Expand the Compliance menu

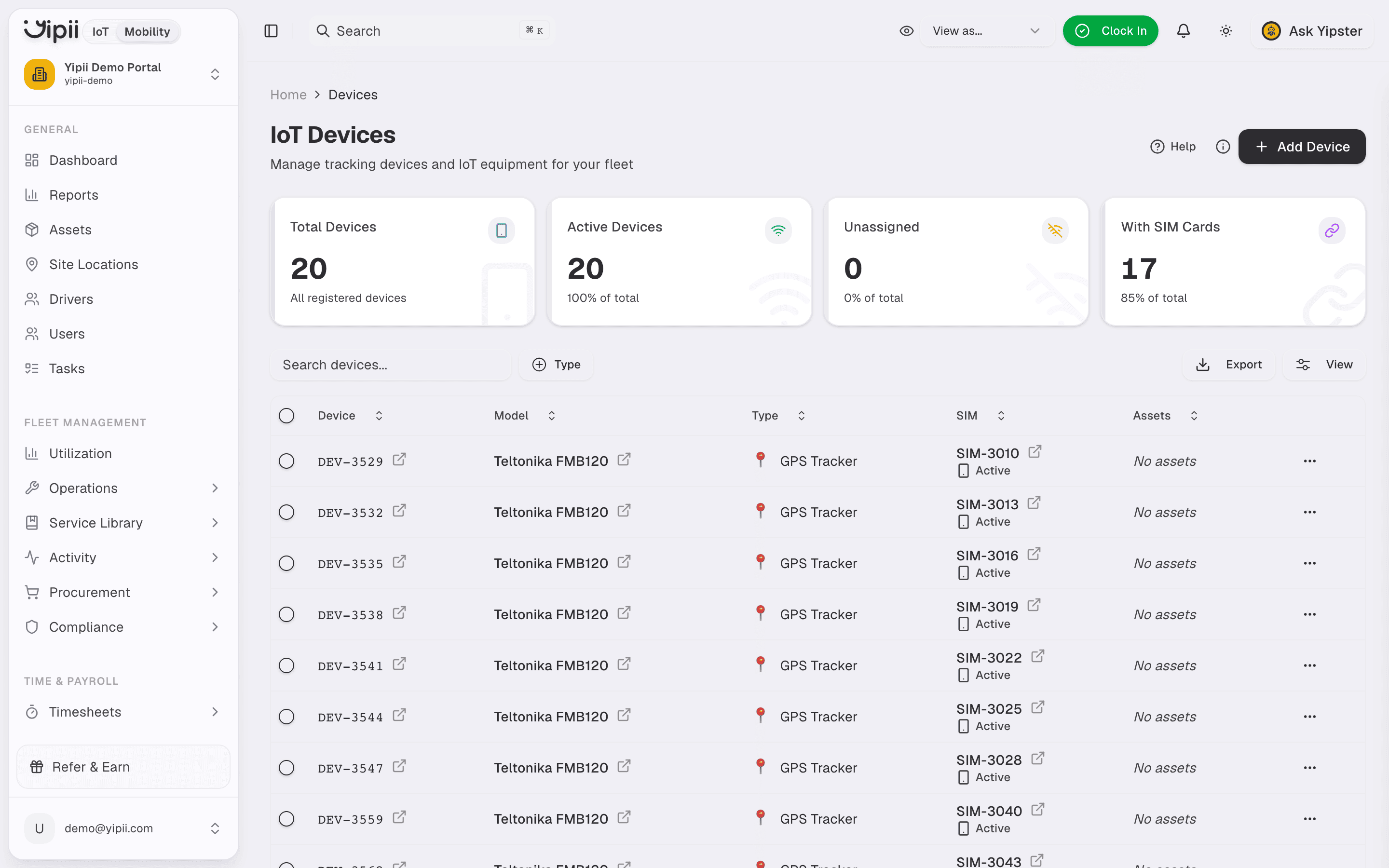(123, 627)
